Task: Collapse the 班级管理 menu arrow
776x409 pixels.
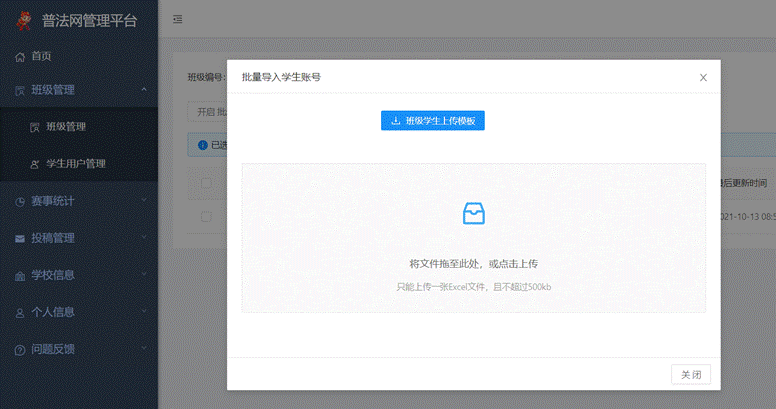Action: click(144, 90)
